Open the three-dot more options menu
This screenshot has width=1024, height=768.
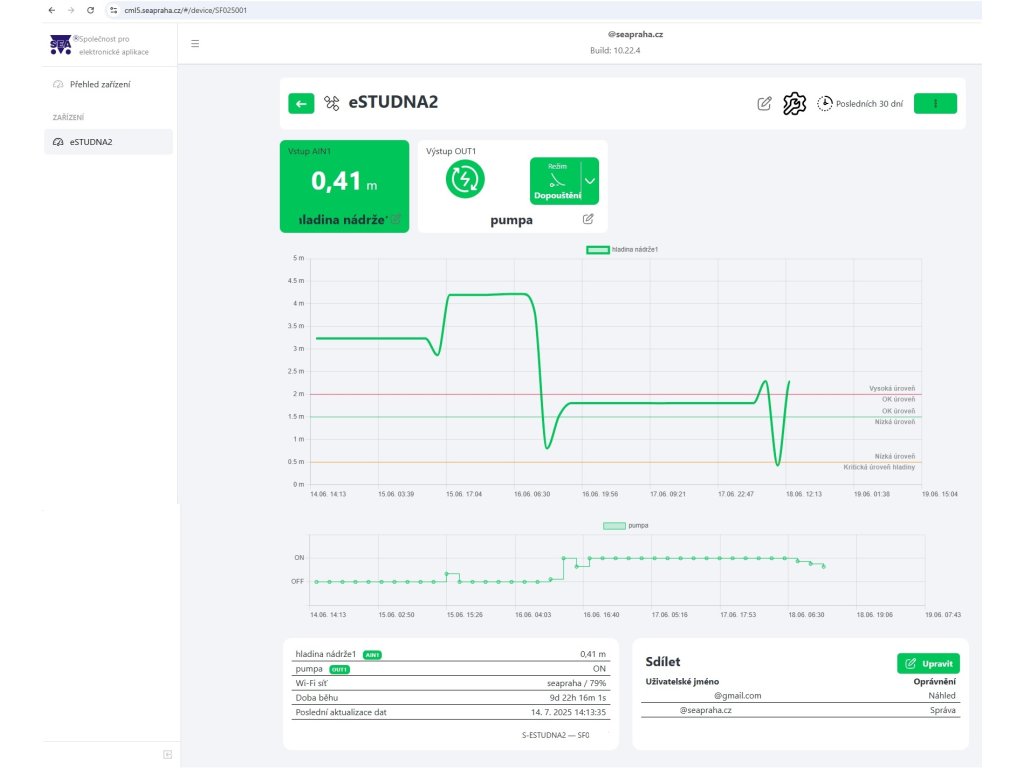click(x=935, y=103)
